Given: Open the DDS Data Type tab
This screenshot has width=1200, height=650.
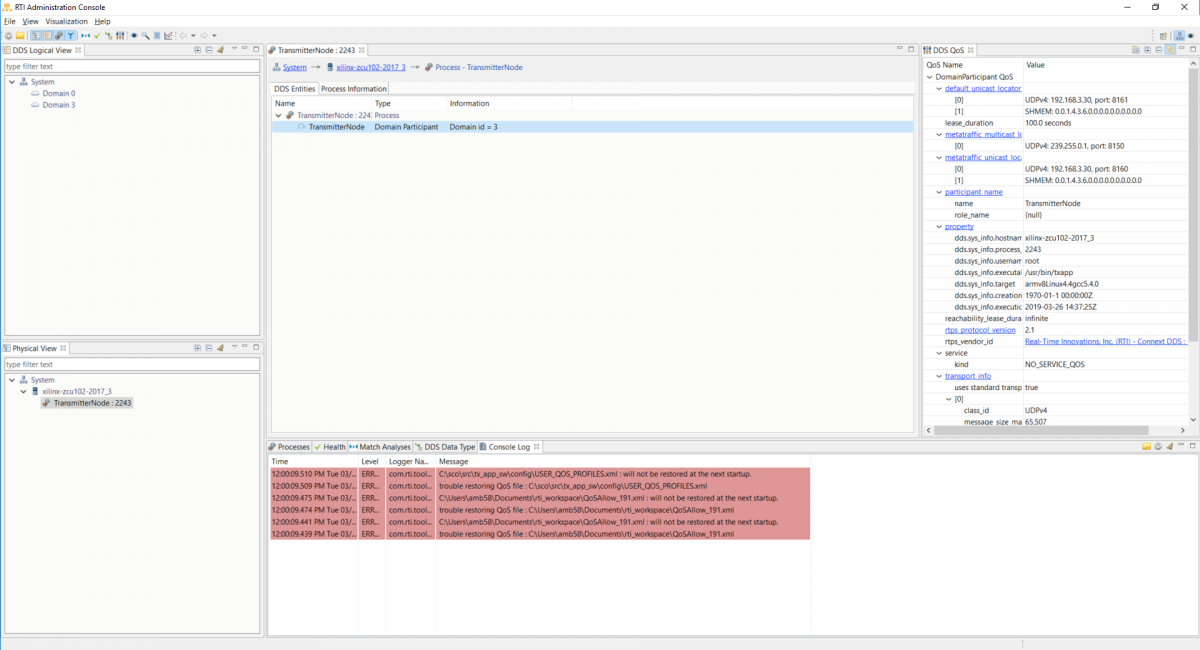Looking at the screenshot, I should (x=446, y=447).
